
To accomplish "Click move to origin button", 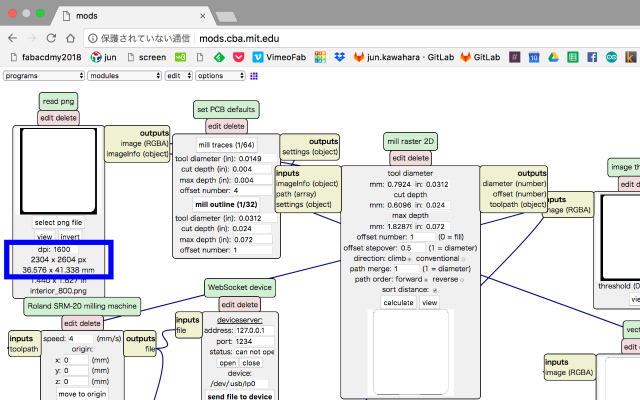I will [x=82, y=394].
